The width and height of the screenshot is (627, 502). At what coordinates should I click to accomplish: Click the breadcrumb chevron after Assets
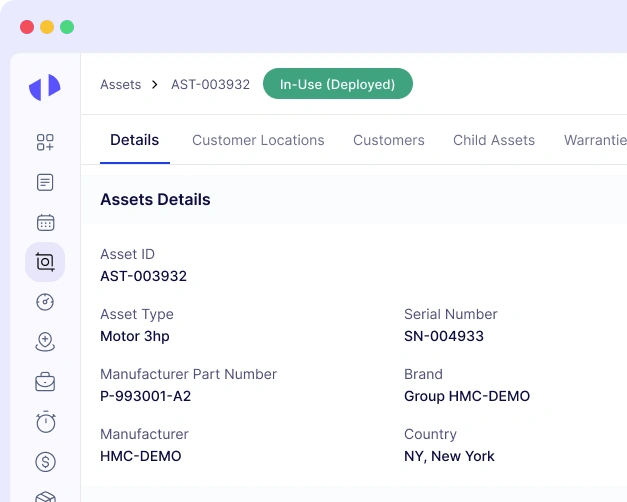155,85
